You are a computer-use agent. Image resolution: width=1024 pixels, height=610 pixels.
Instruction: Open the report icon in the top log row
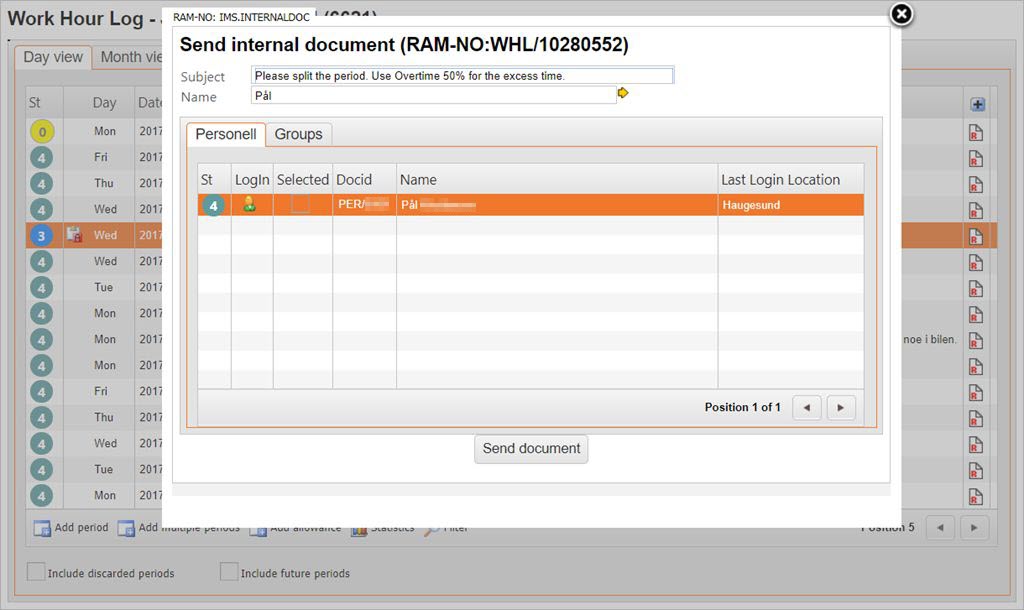tap(976, 132)
